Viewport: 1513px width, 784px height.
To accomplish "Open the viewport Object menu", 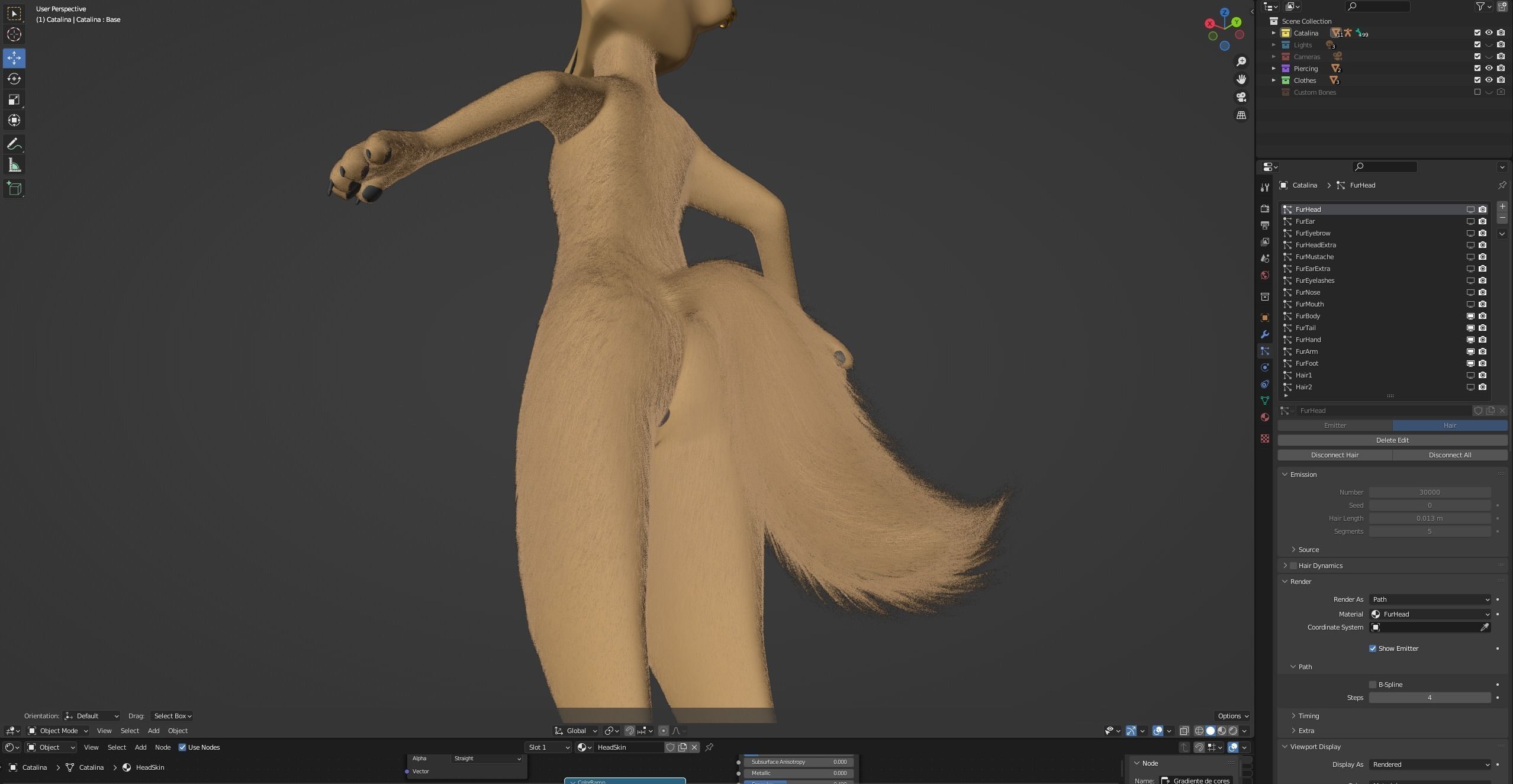I will tap(178, 731).
